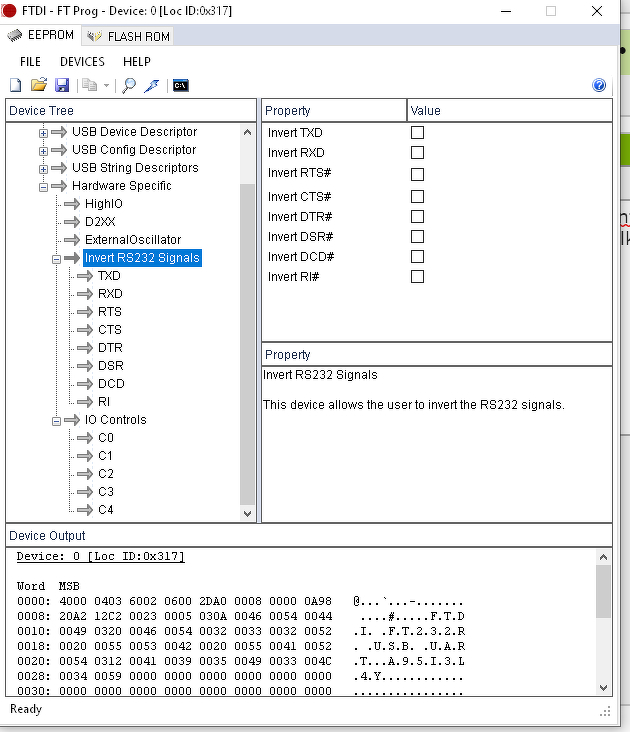Check the Invert DSR# box

point(417,237)
